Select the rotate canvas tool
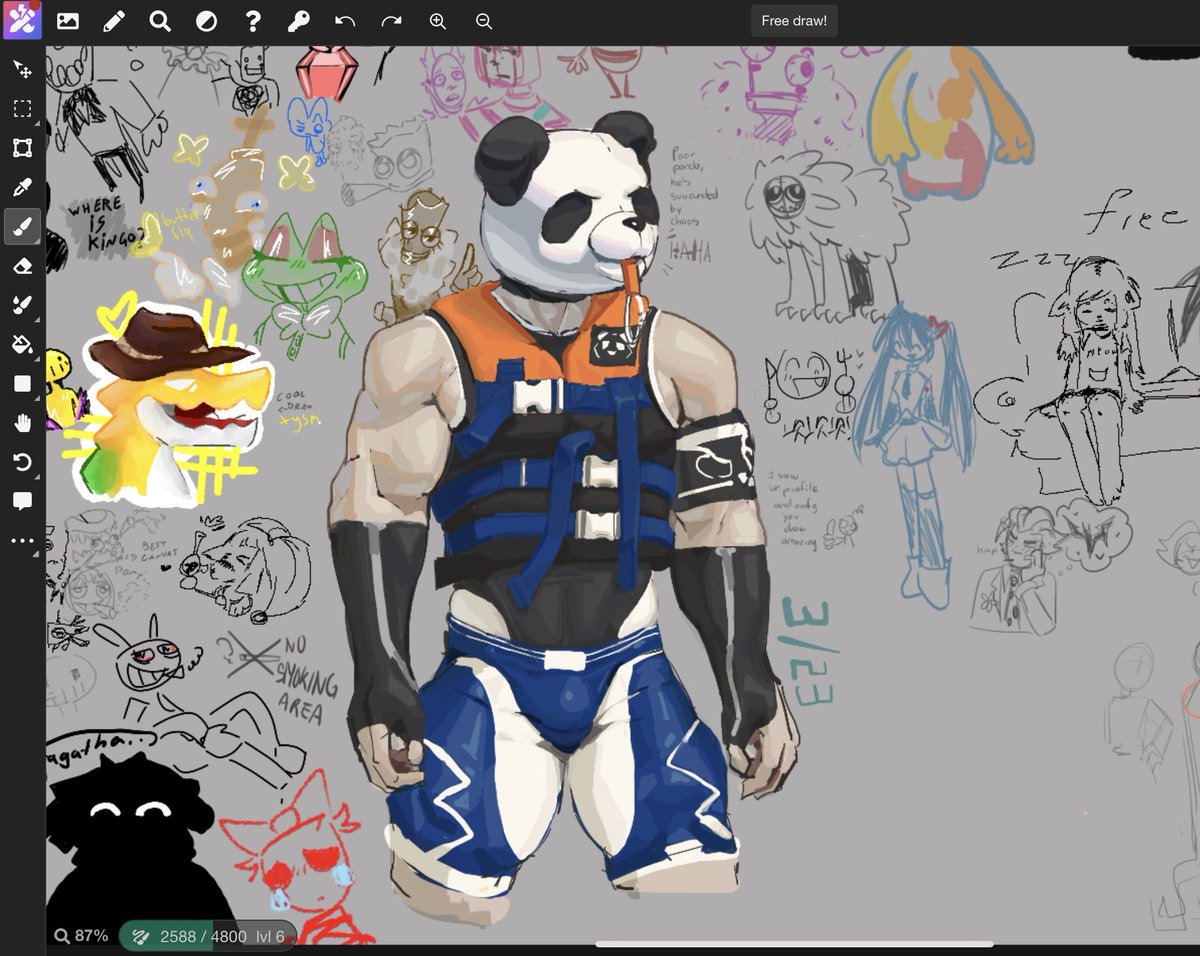 pos(22,462)
